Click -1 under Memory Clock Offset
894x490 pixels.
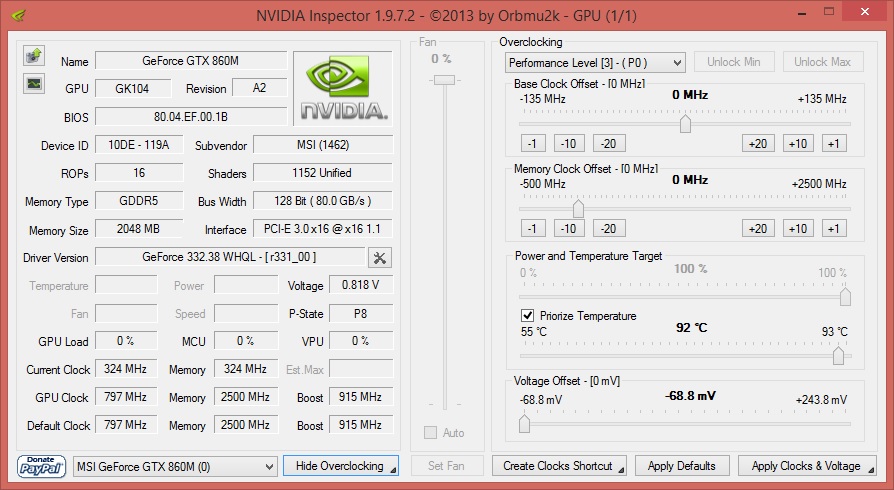click(533, 228)
